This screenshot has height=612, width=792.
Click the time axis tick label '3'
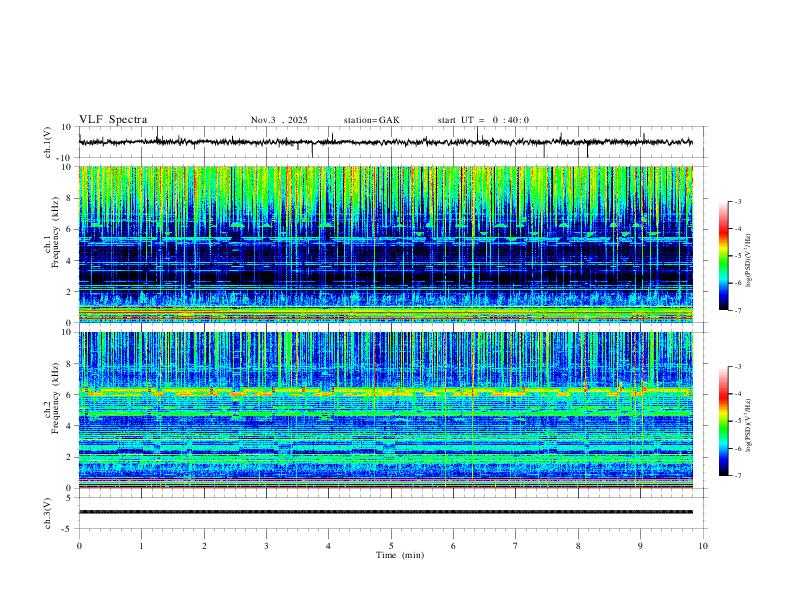(x=266, y=546)
